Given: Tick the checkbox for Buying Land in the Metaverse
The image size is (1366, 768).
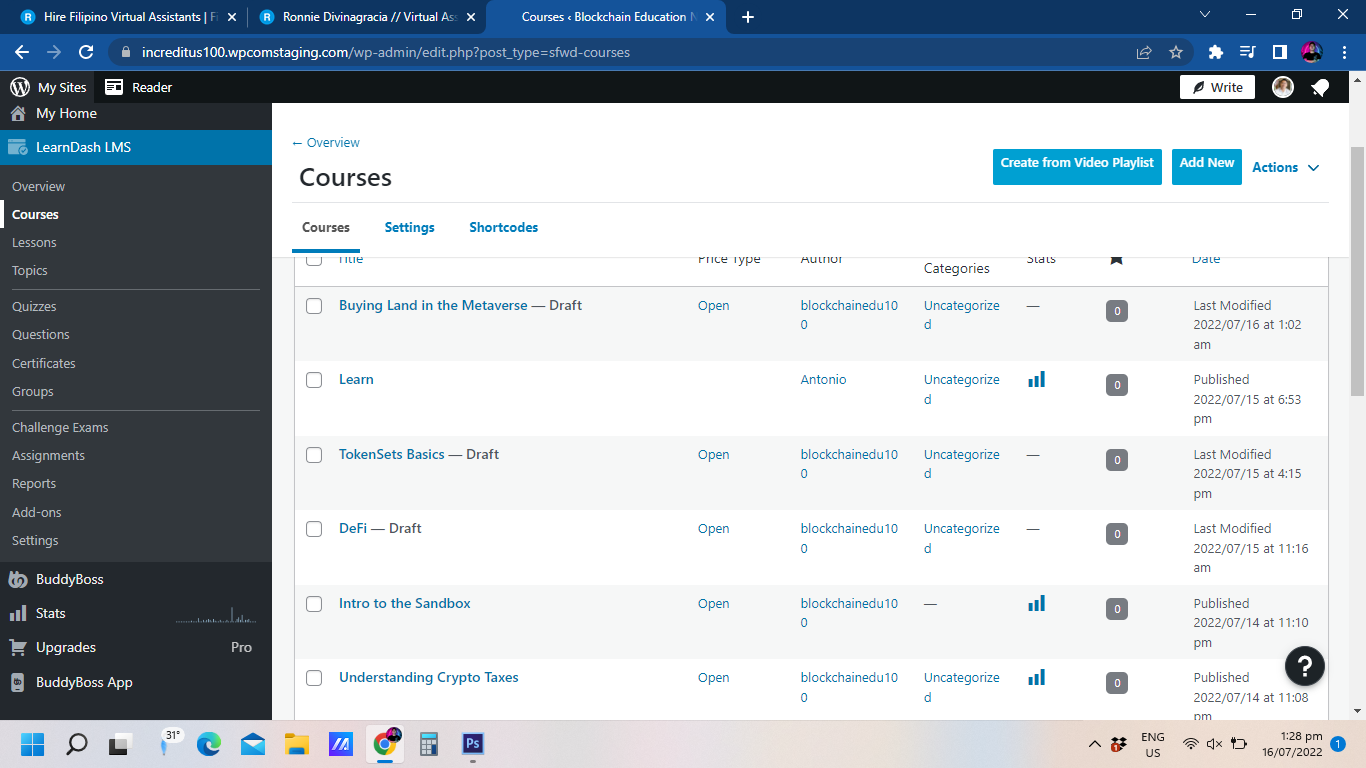Looking at the screenshot, I should 314,306.
